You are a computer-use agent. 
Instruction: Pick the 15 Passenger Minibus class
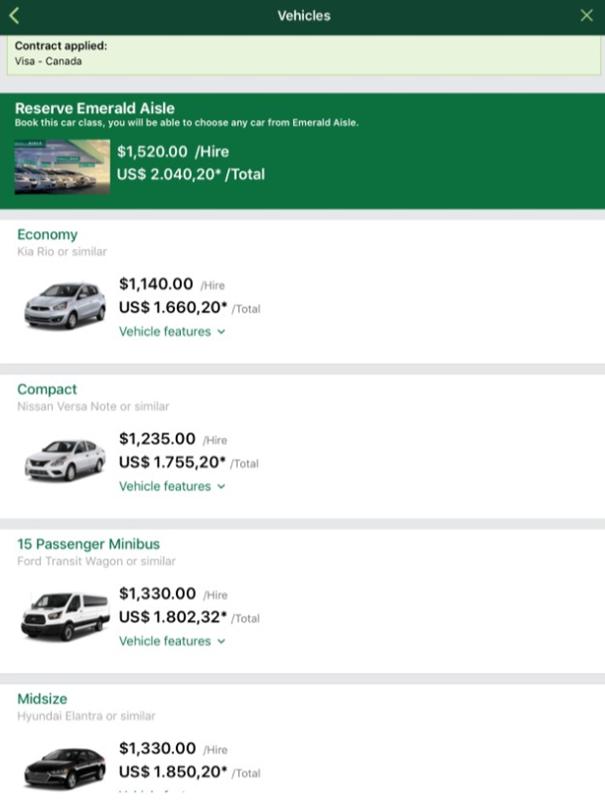point(88,544)
